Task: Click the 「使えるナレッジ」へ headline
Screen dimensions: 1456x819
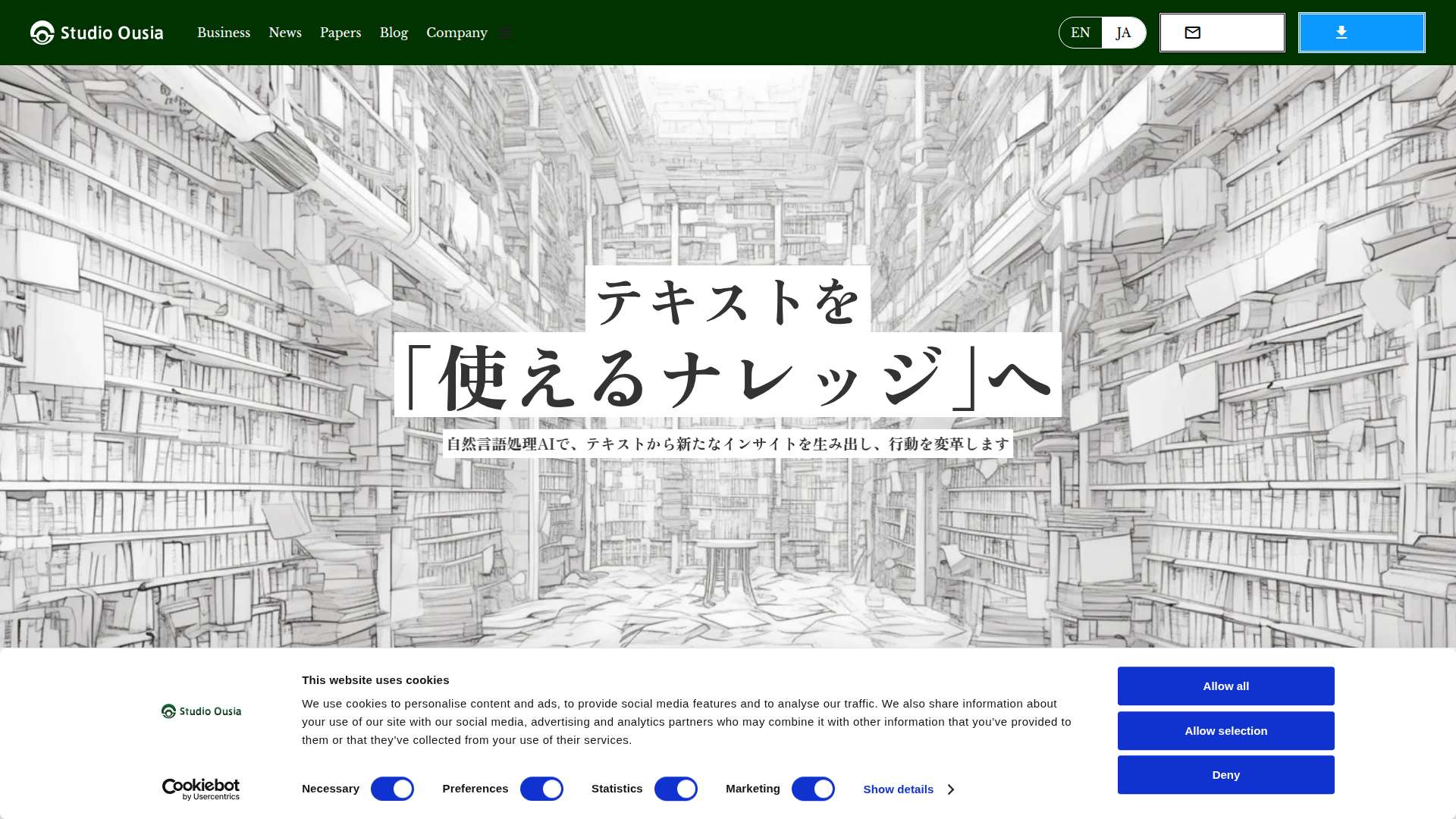Action: click(x=728, y=375)
